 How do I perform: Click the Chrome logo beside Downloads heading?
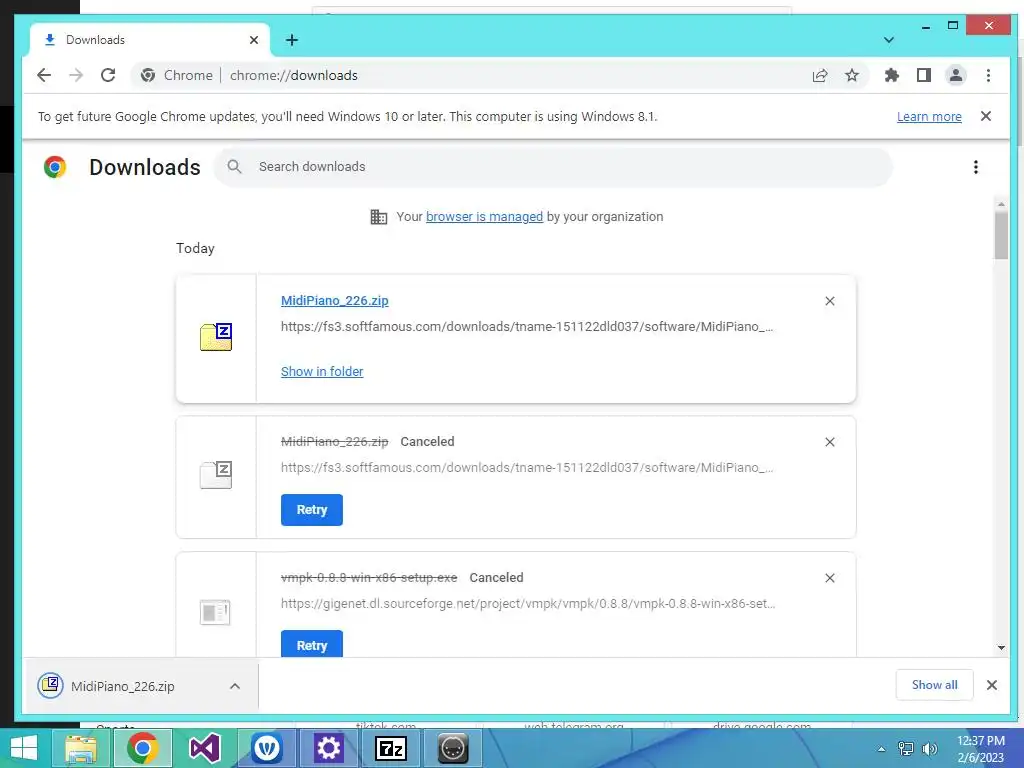[55, 167]
